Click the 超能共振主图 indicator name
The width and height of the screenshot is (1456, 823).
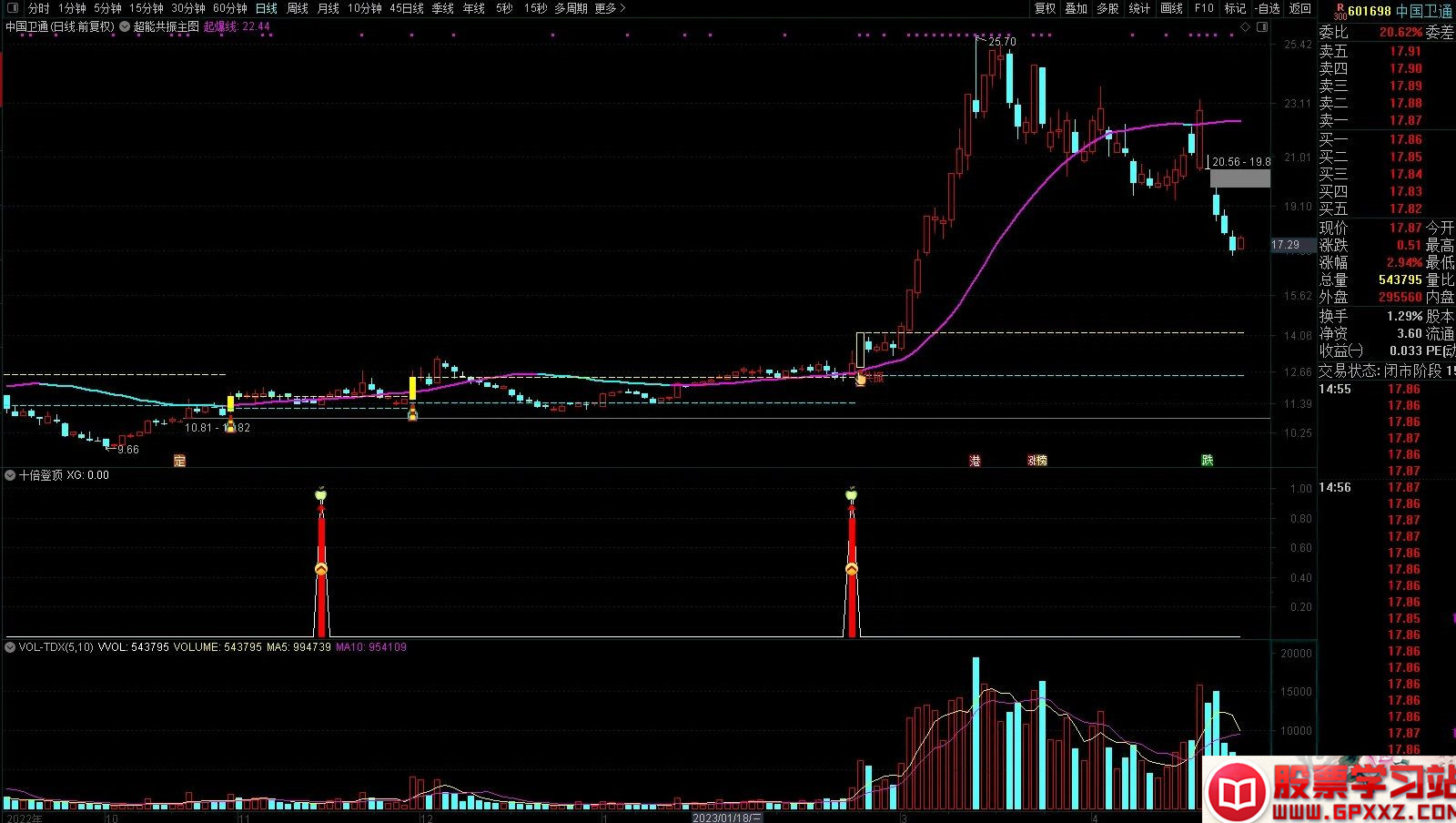click(167, 26)
